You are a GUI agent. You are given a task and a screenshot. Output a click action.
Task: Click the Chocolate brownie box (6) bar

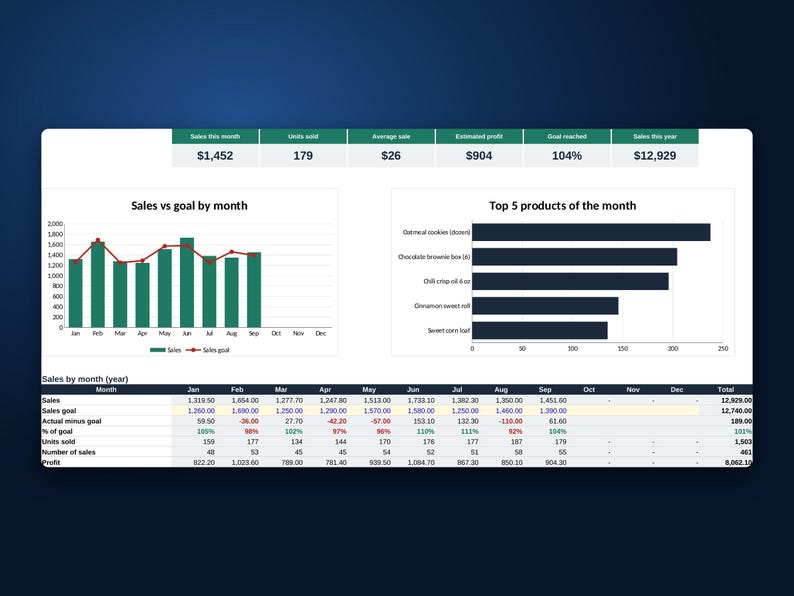tap(574, 257)
